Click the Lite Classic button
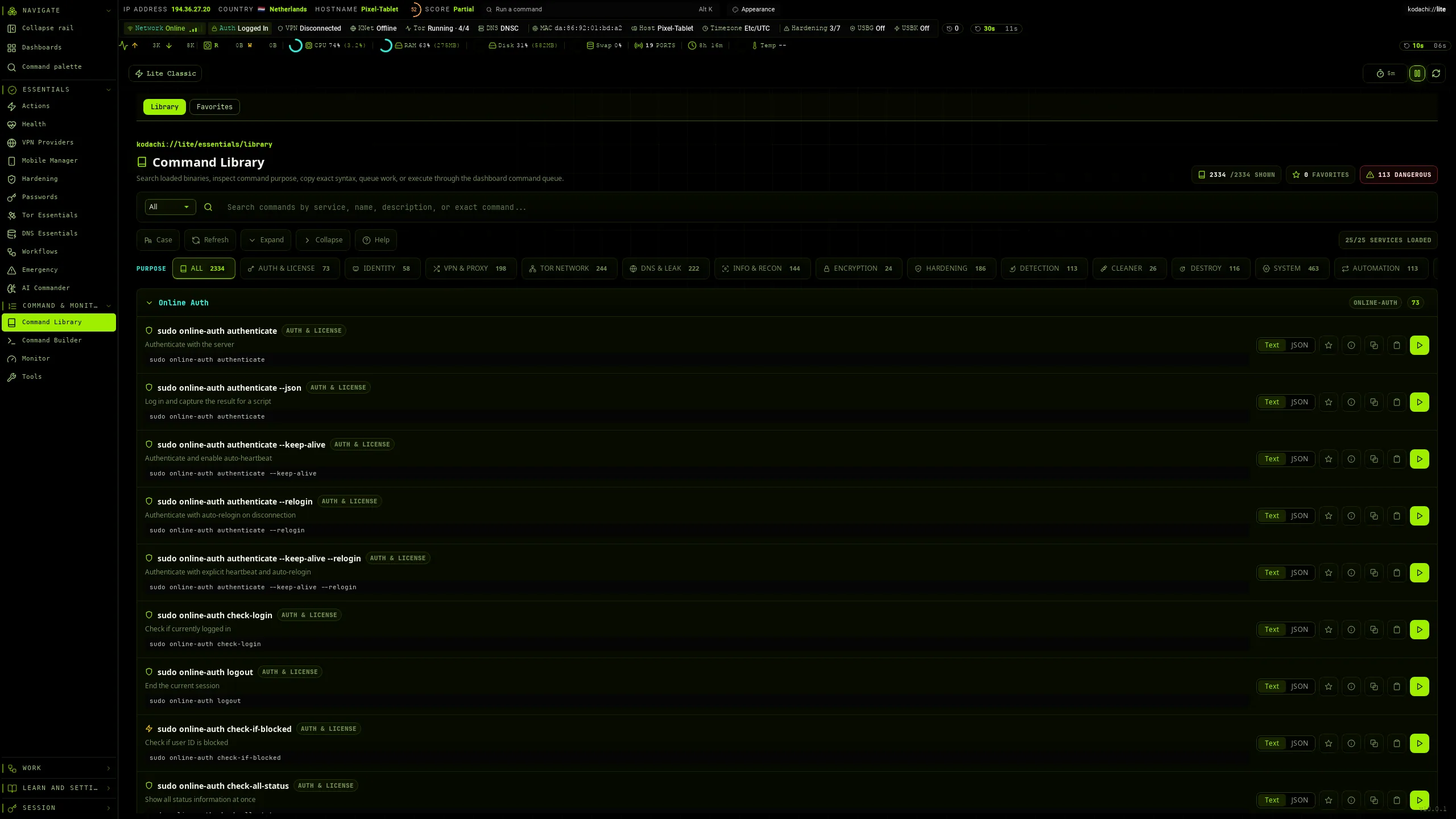Viewport: 1456px width, 819px height. tap(165, 73)
